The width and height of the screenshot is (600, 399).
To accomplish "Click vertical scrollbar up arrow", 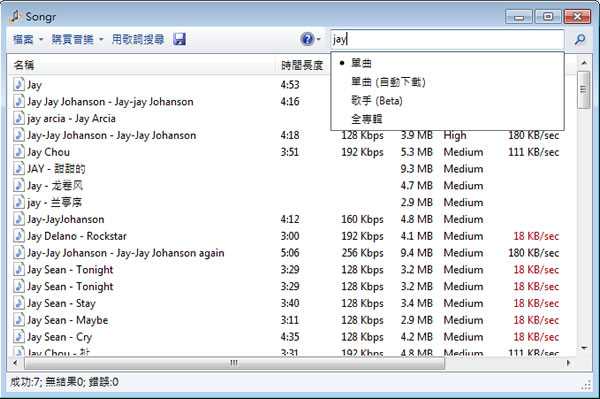I will pos(584,62).
